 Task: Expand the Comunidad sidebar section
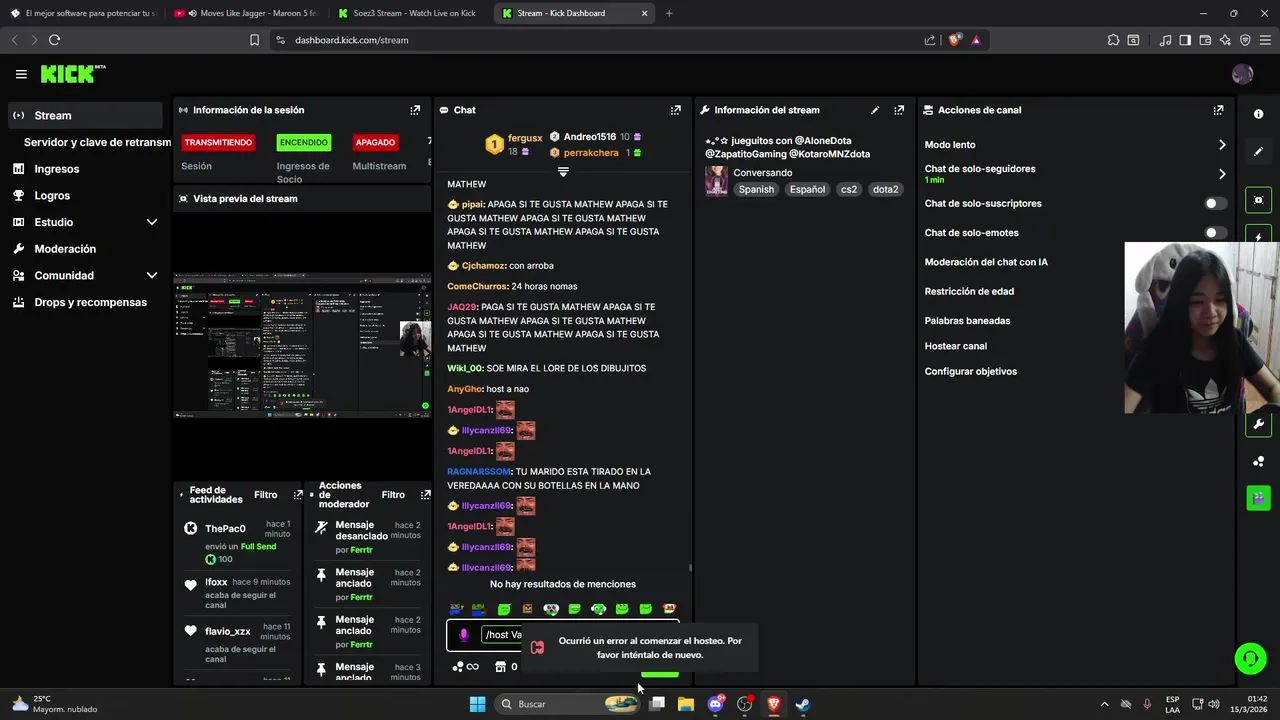(152, 275)
